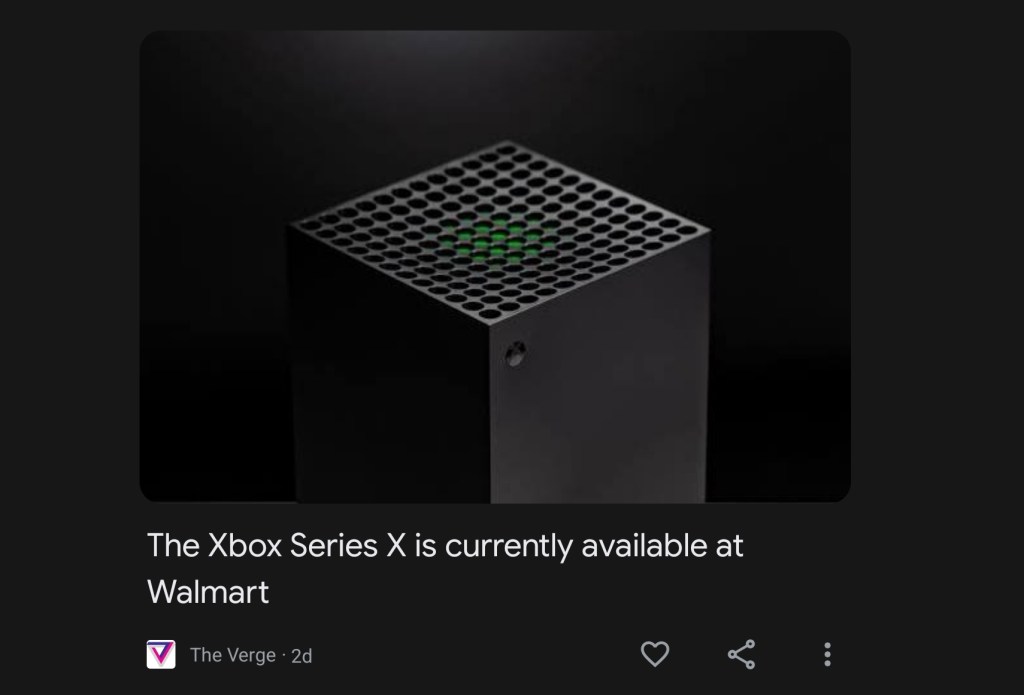Image resolution: width=1024 pixels, height=695 pixels.
Task: Open vertical ellipsis beside share icon
Action: 827,654
